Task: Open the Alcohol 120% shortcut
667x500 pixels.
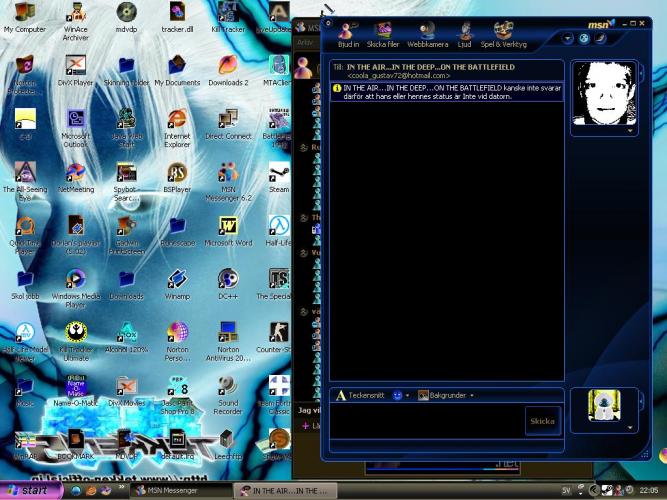Action: click(126, 338)
